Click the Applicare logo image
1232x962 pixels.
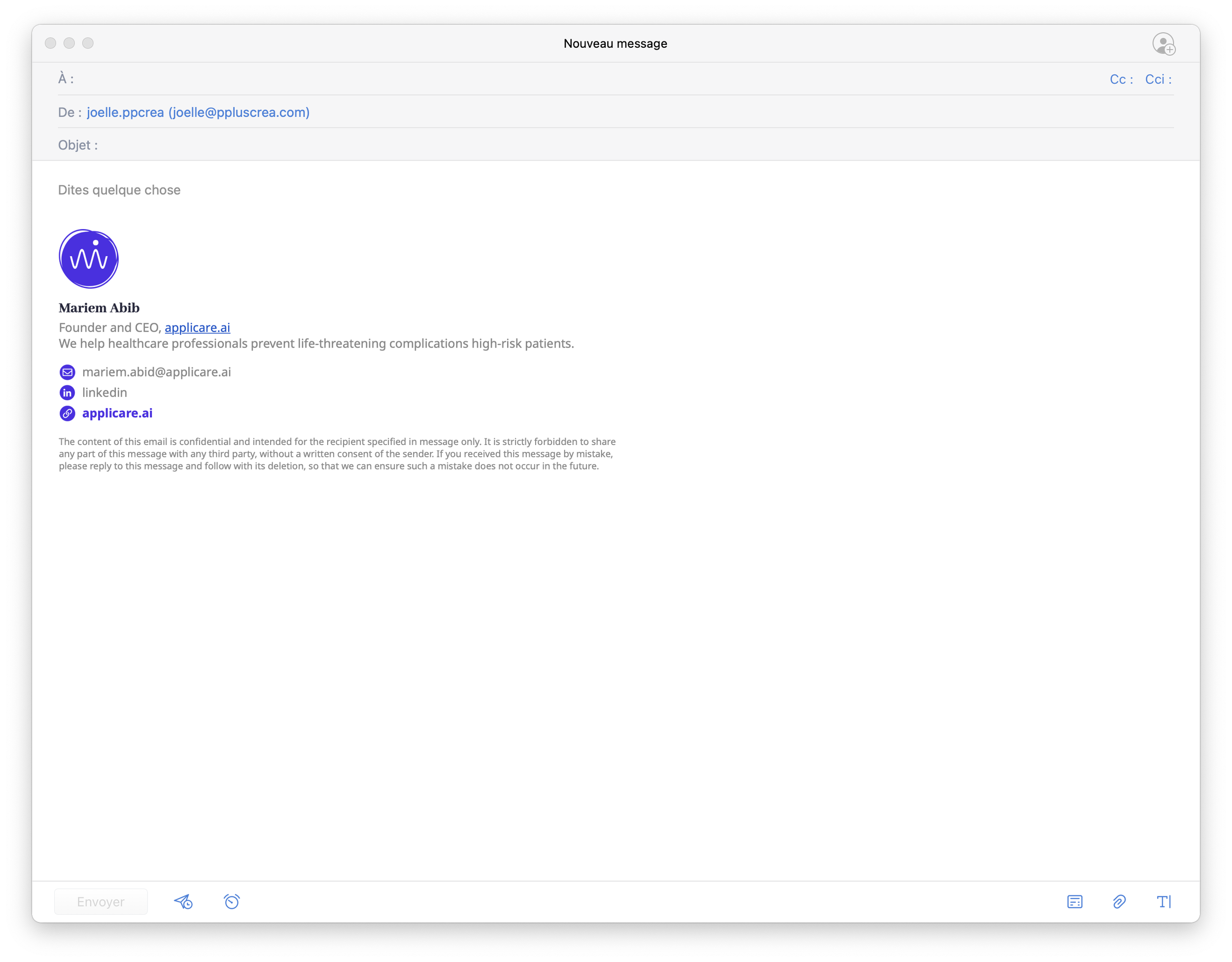click(89, 258)
